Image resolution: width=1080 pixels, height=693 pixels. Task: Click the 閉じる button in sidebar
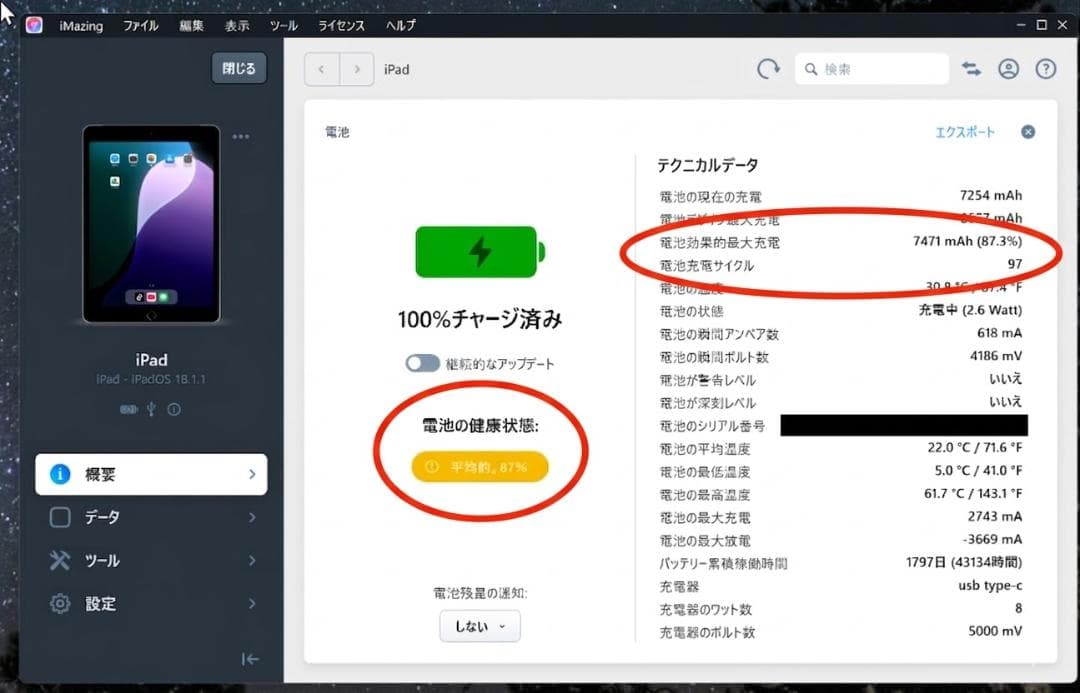click(239, 68)
